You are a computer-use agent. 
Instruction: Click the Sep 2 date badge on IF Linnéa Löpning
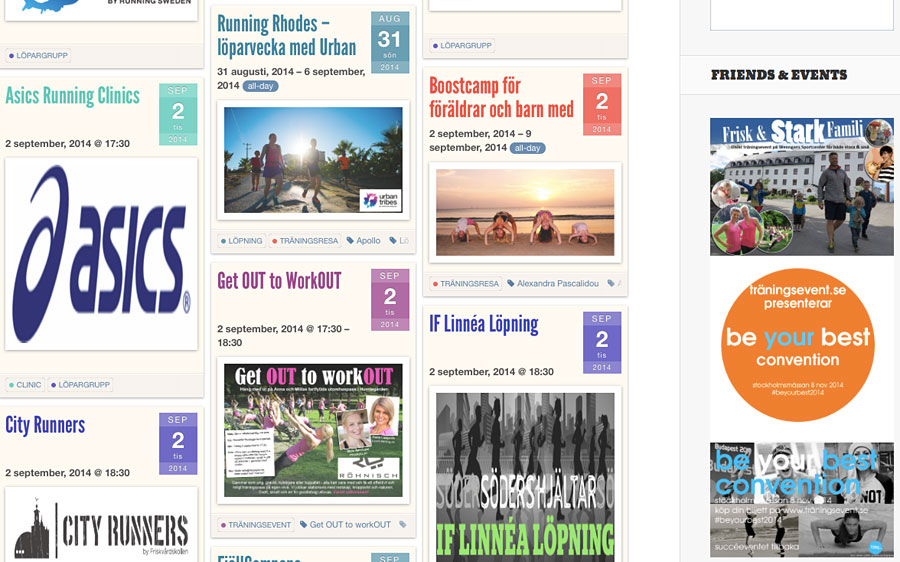[x=601, y=342]
